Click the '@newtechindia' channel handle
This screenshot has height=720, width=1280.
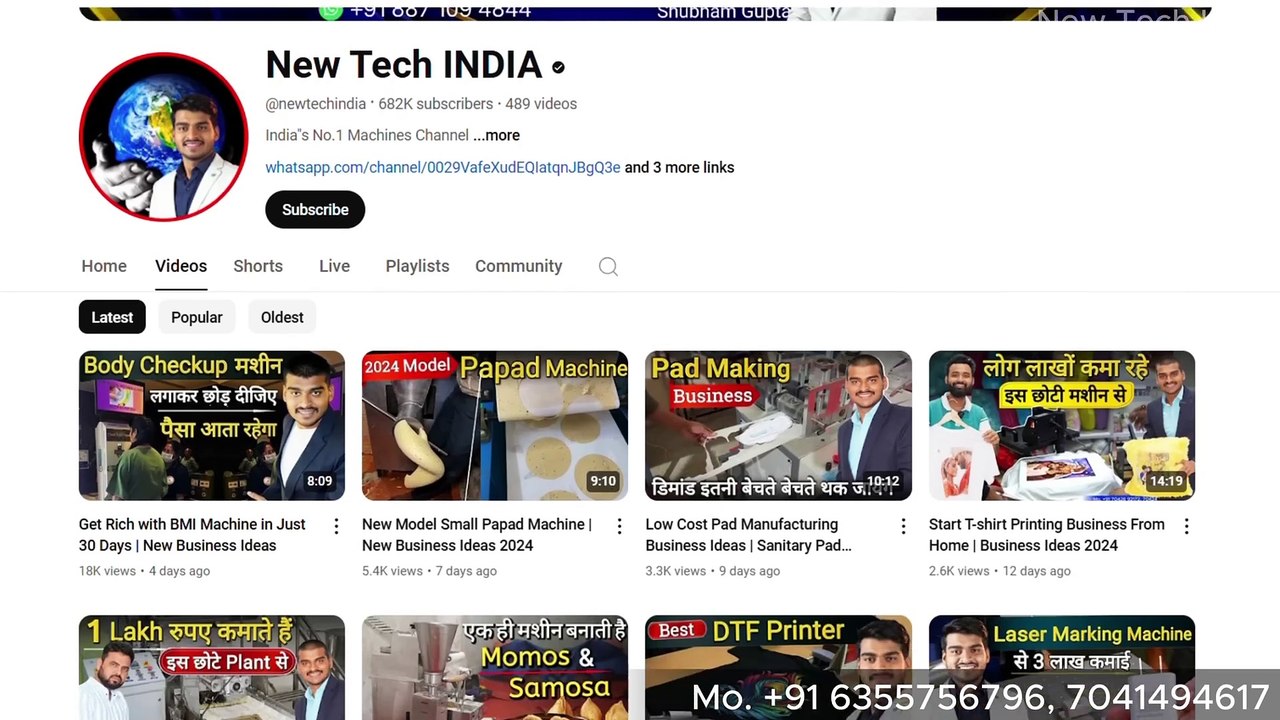click(x=315, y=104)
